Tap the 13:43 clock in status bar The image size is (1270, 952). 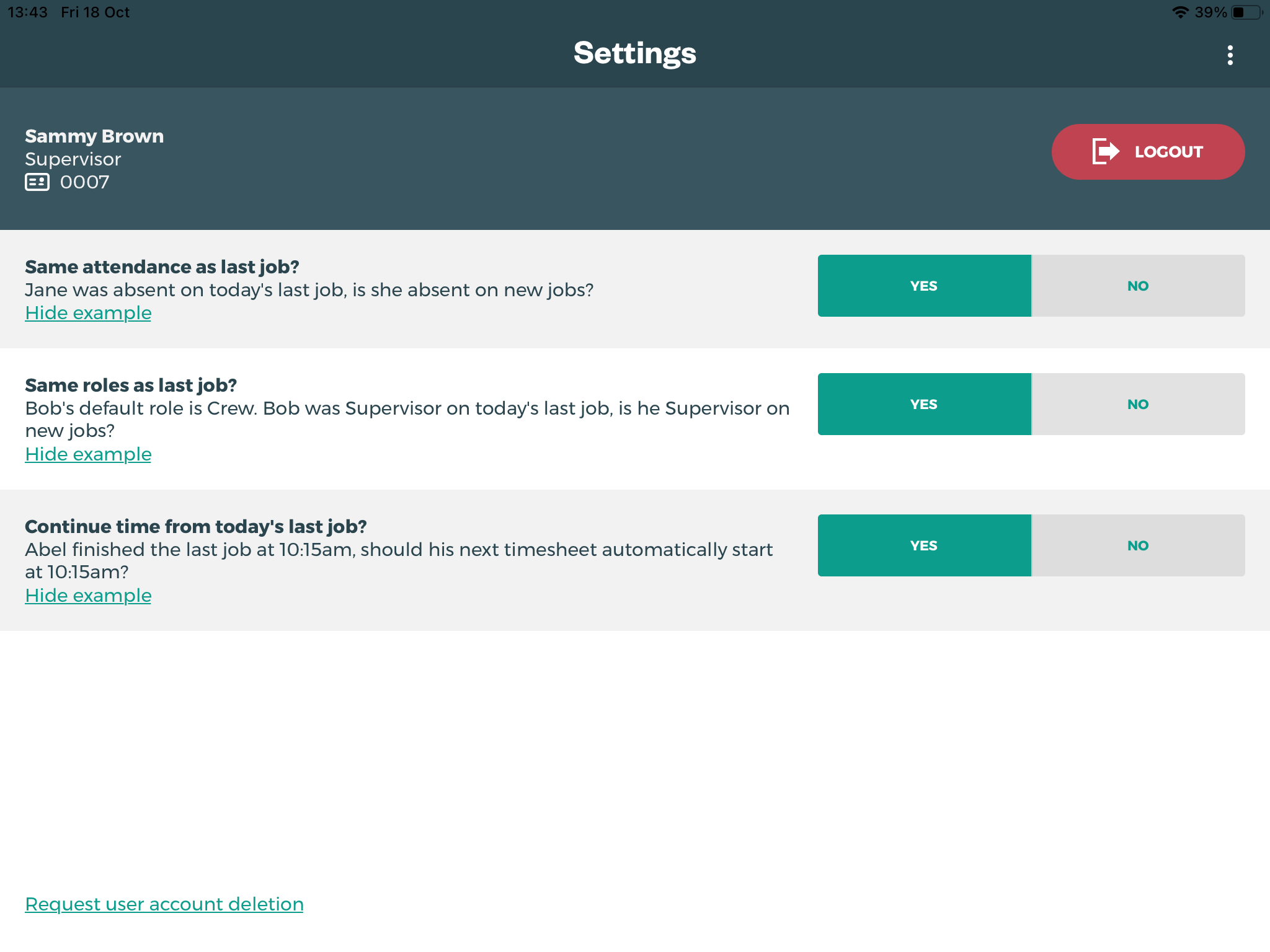pos(27,12)
